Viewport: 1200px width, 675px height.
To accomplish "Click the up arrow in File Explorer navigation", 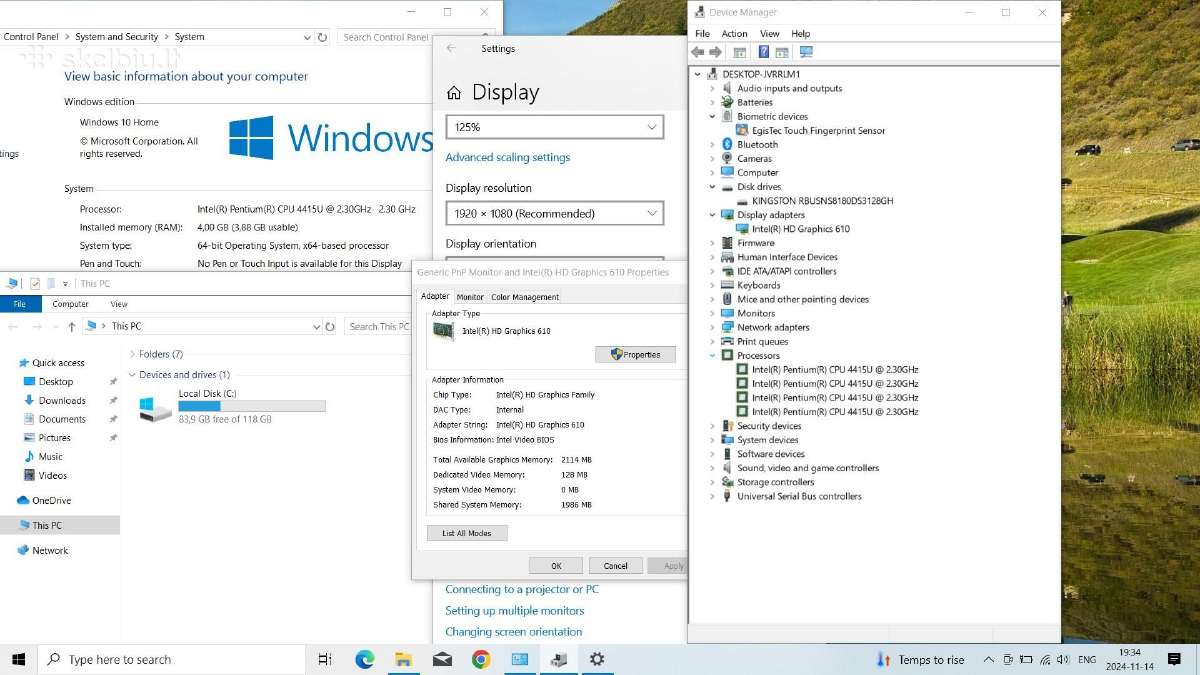I will pos(71,326).
